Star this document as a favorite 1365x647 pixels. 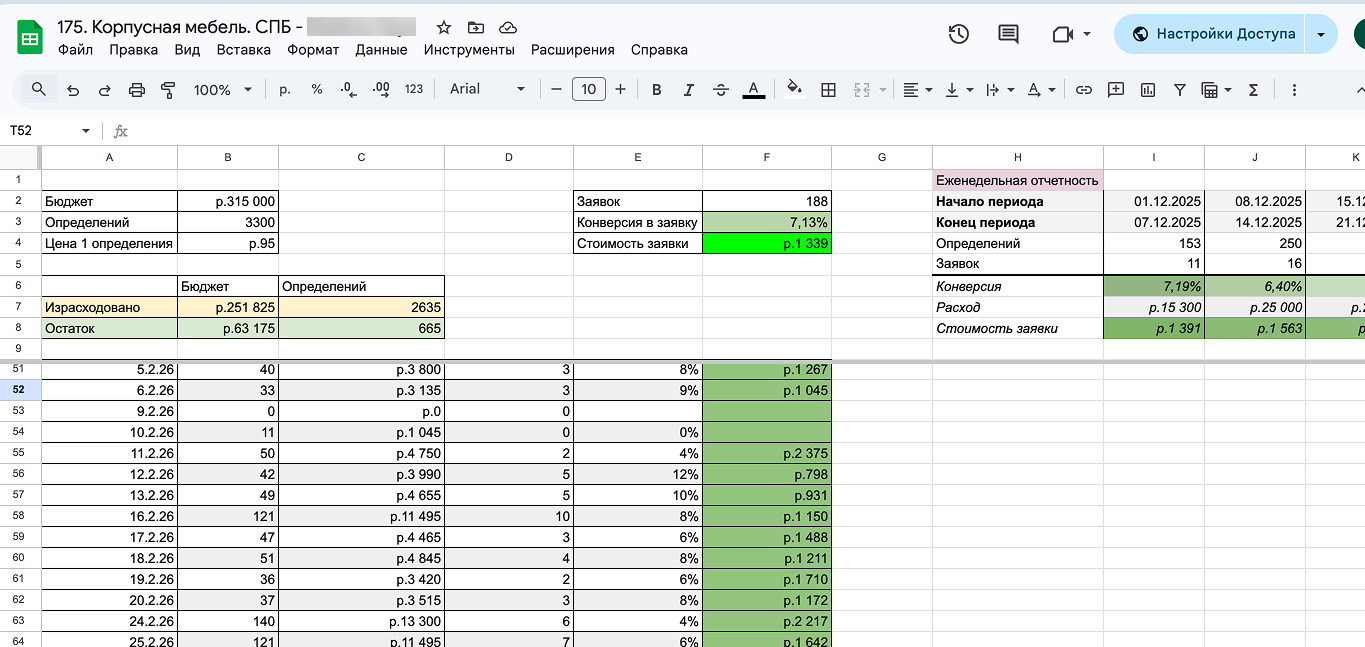(444, 28)
